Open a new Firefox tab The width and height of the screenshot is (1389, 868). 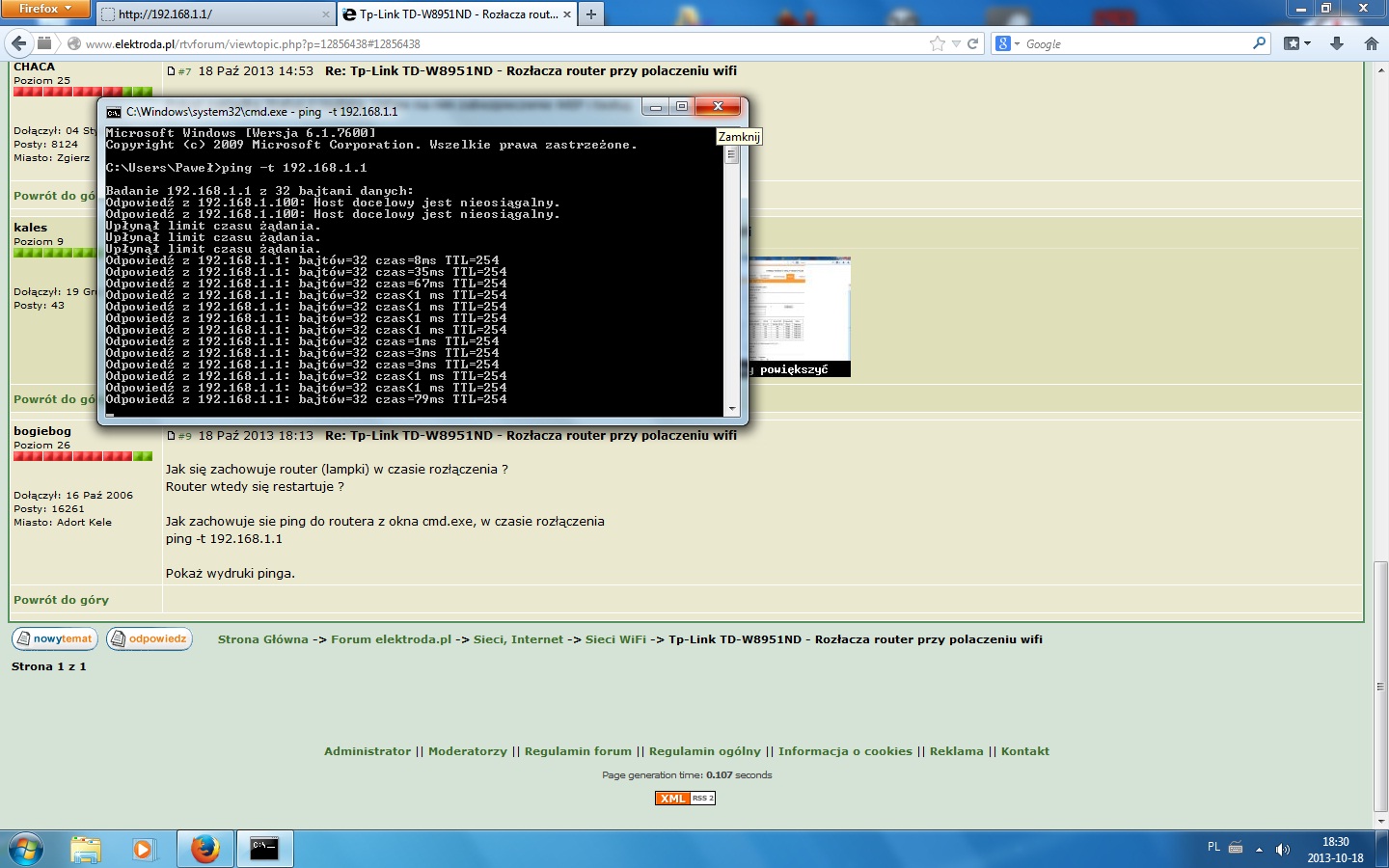click(x=591, y=14)
